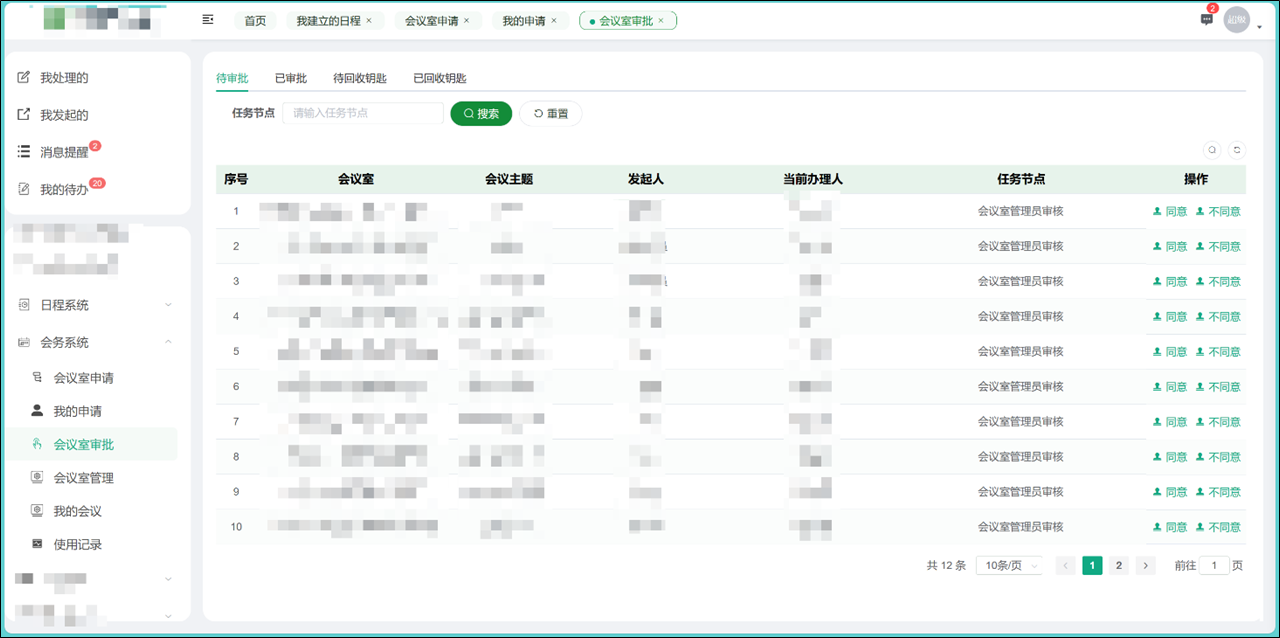This screenshot has height=638, width=1280.
Task: Switch to the 待回收钥匙 tab
Action: pyautogui.click(x=360, y=78)
